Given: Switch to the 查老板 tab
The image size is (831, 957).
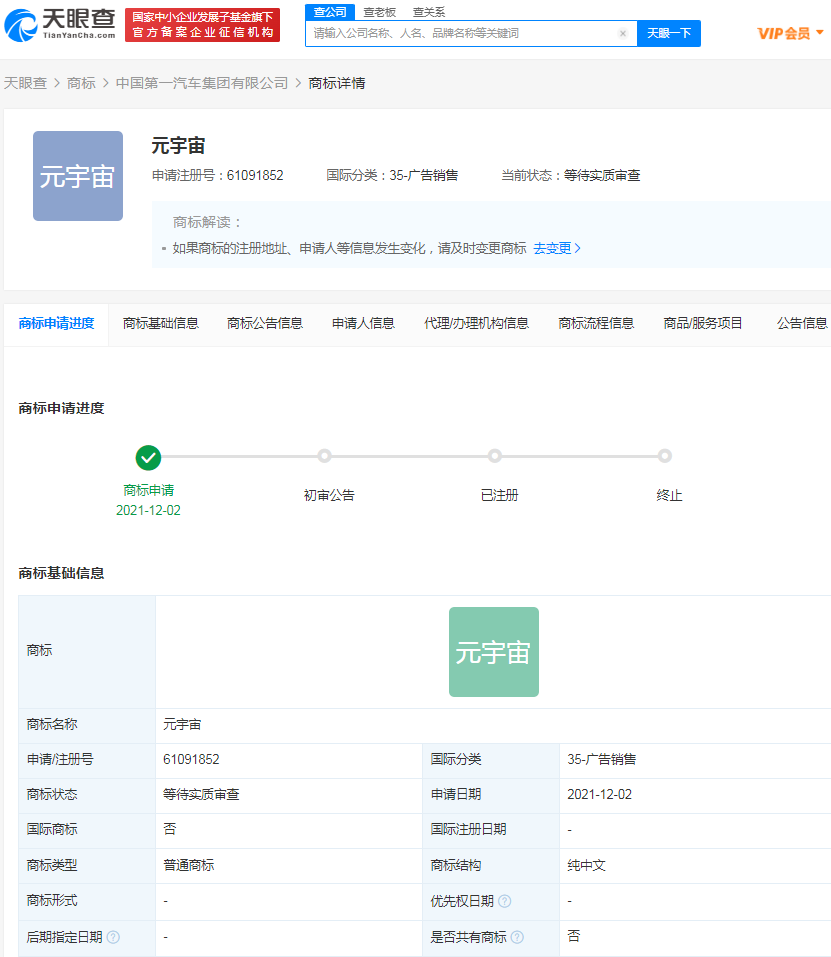Looking at the screenshot, I should click(x=378, y=11).
